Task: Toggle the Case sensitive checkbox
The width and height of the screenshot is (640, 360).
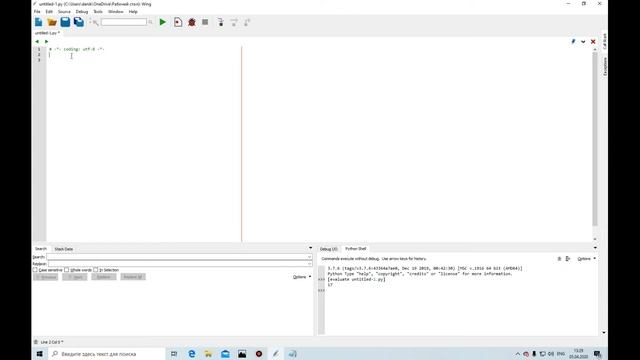Action: point(35,270)
